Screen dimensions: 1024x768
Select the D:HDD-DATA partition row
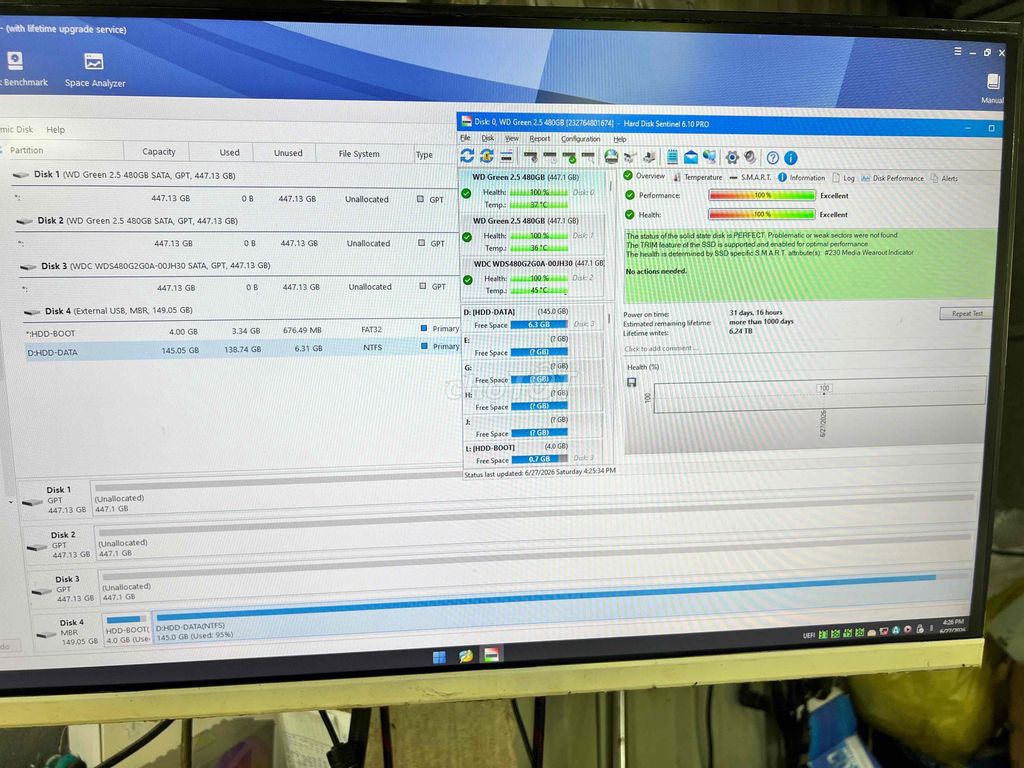coord(242,350)
